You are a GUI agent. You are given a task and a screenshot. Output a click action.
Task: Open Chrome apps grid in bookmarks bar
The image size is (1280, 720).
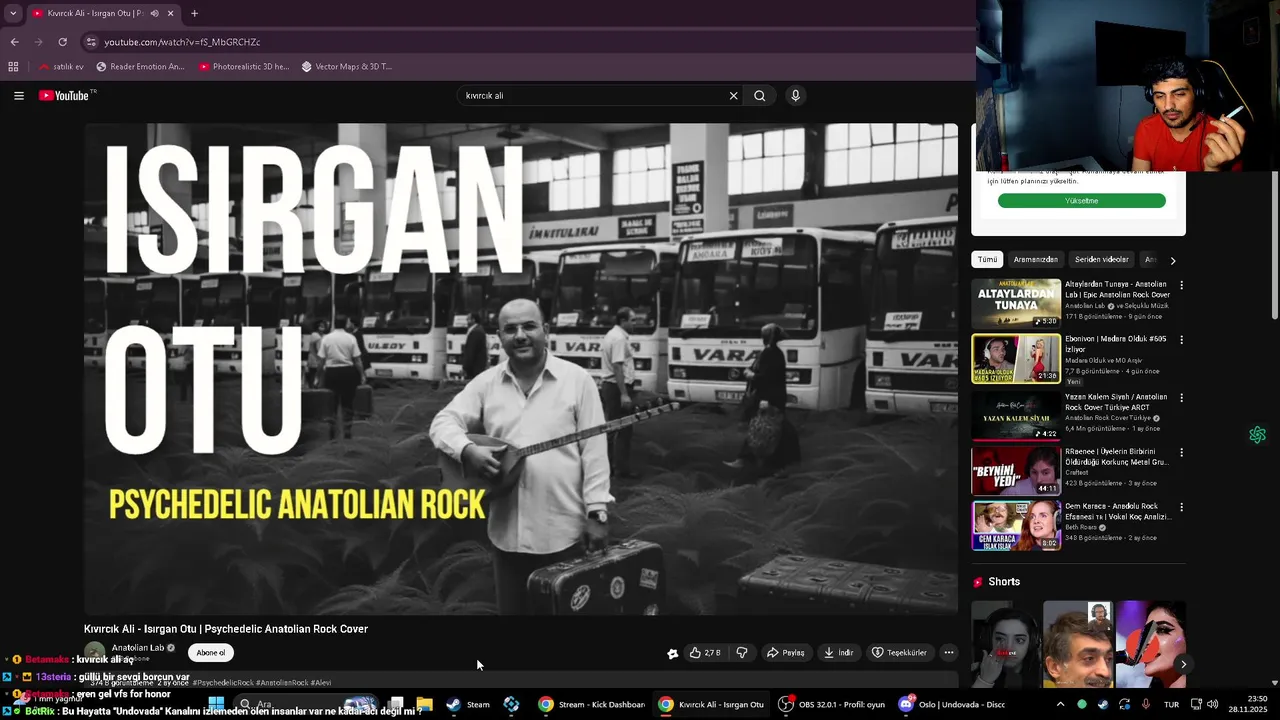pos(13,67)
